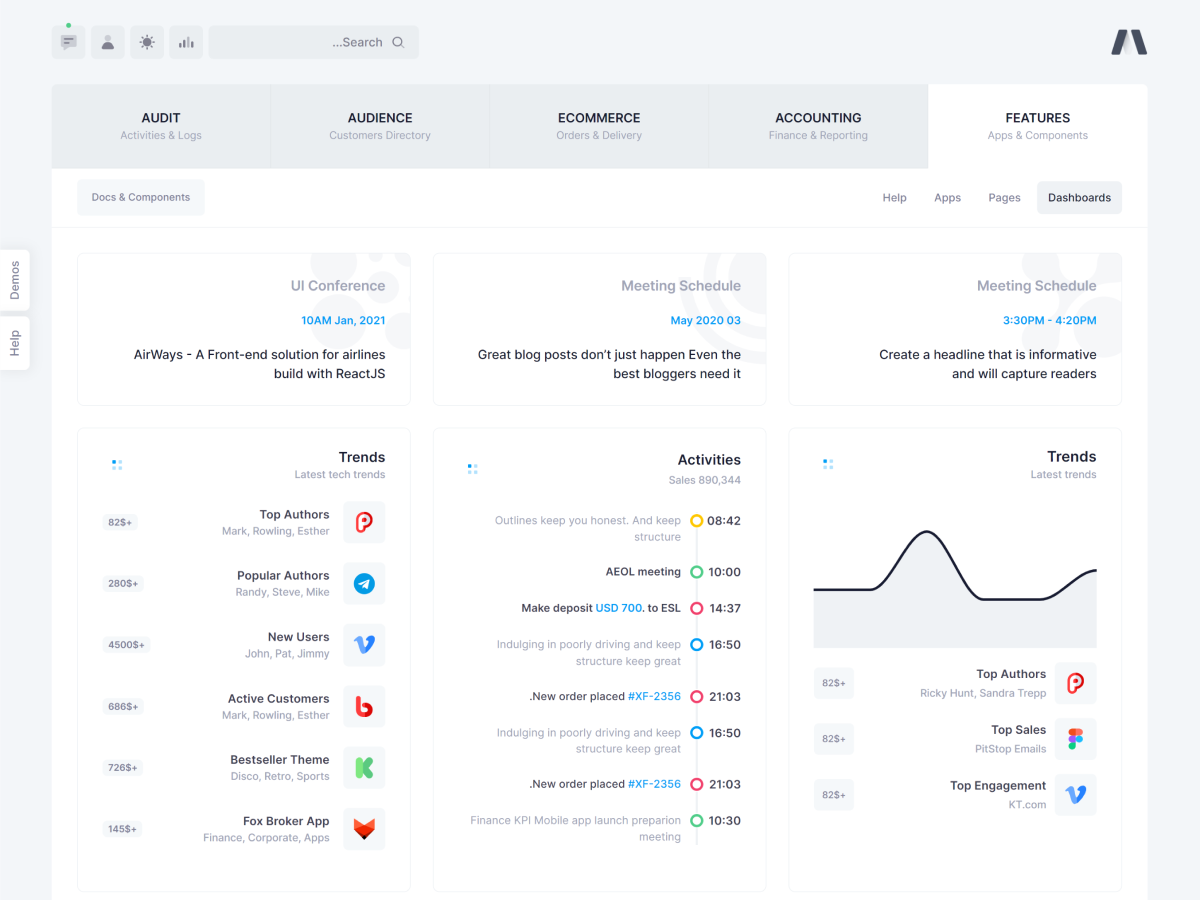Screen dimensions: 1200x900
Task: Open the #XF-2356 order link at 21:03
Action: point(654,696)
